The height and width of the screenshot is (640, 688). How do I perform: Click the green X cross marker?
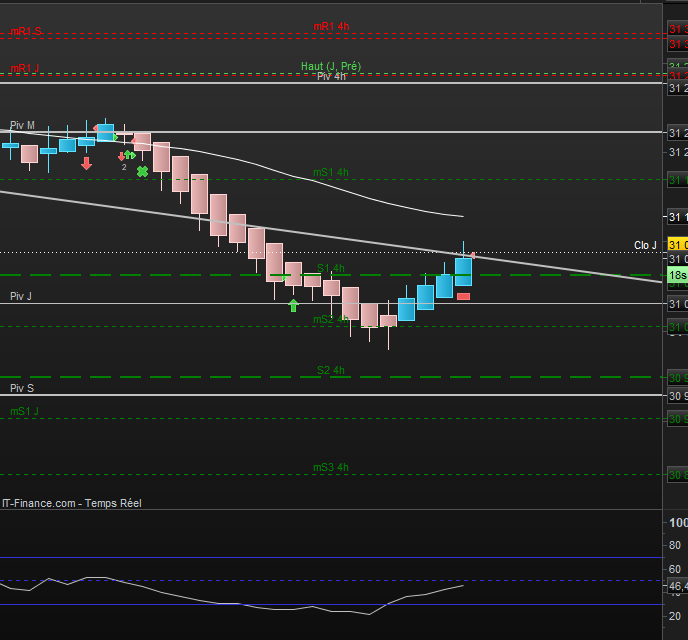coord(142,172)
